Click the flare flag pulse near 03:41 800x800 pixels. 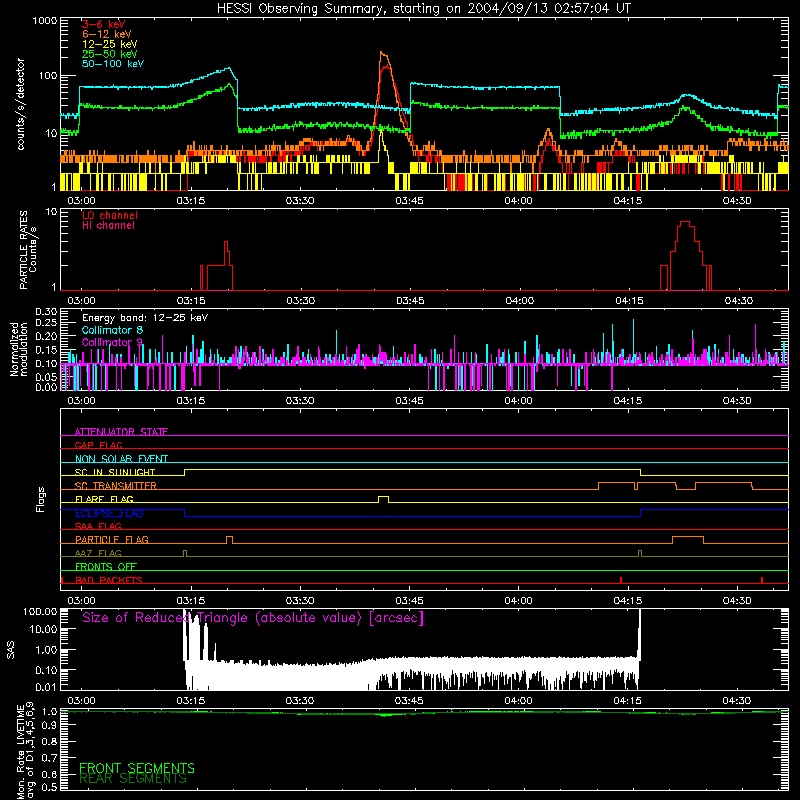(383, 499)
